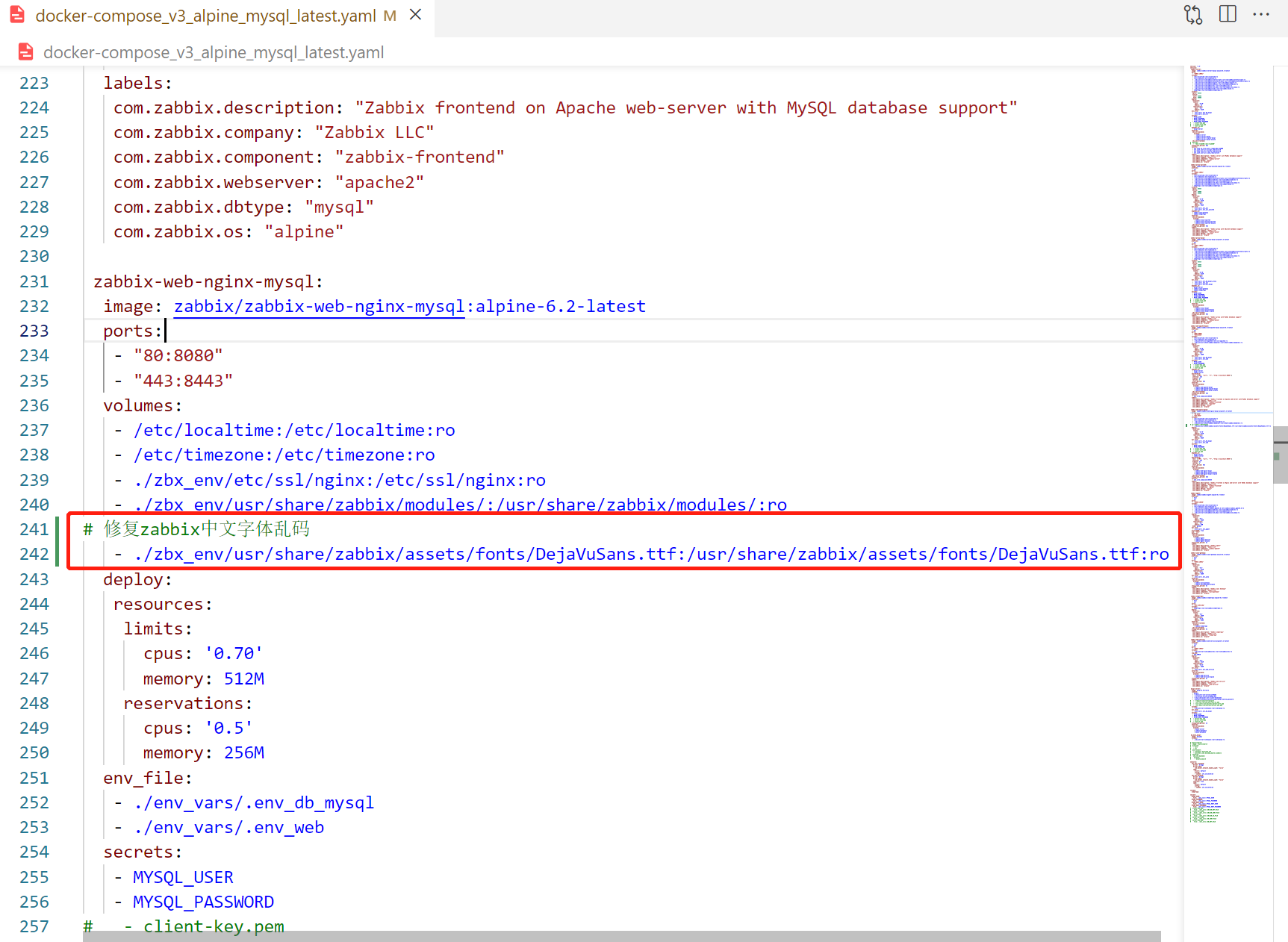This screenshot has height=942, width=1288.
Task: Click "zabbix-frontend" component value
Action: point(420,157)
